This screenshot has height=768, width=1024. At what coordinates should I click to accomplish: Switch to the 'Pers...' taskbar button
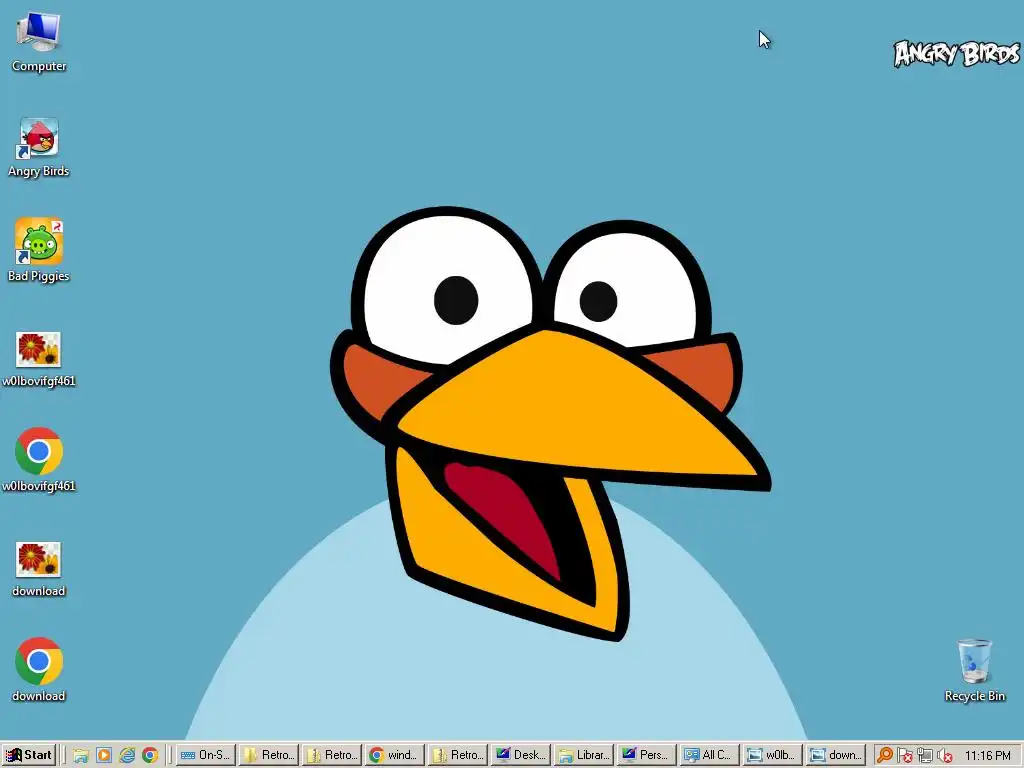(x=647, y=755)
